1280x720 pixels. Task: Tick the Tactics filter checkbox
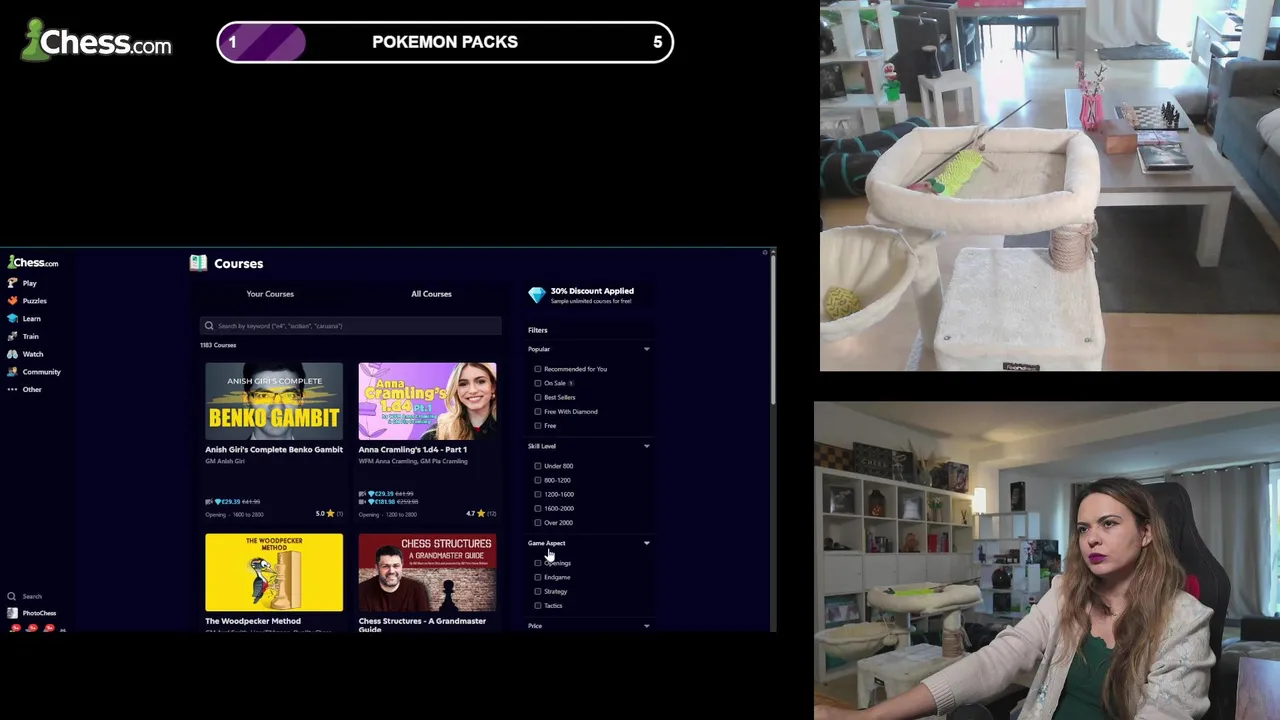tap(538, 605)
